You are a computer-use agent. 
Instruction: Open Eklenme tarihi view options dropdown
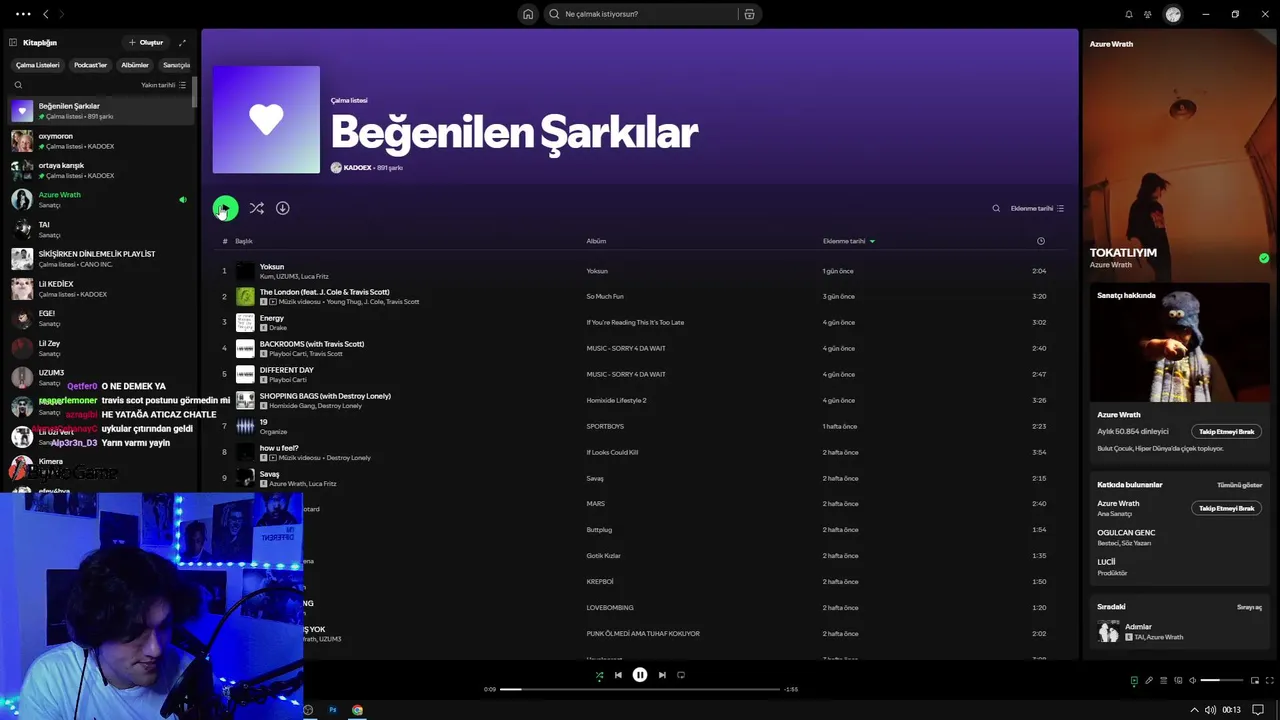click(1037, 208)
